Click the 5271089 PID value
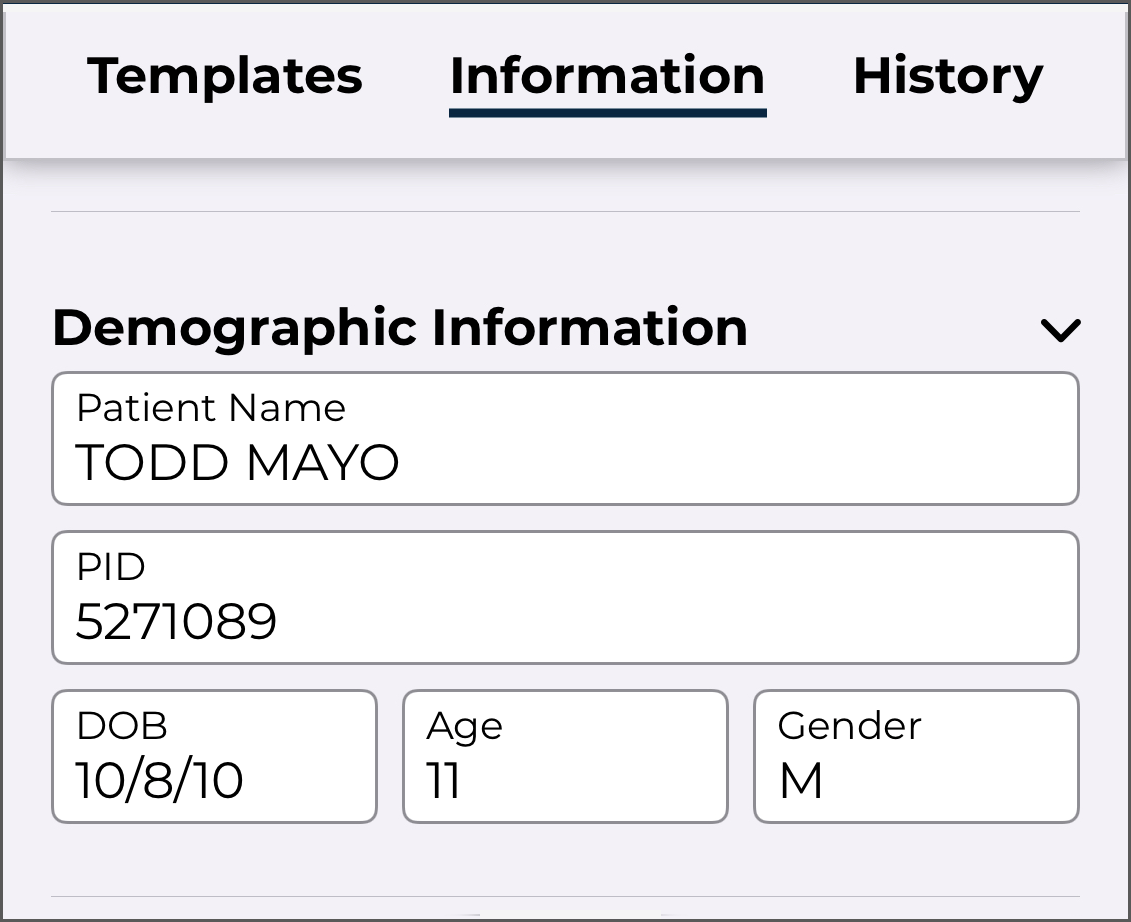Screen dimensions: 1131x922 pyautogui.click(x=176, y=622)
